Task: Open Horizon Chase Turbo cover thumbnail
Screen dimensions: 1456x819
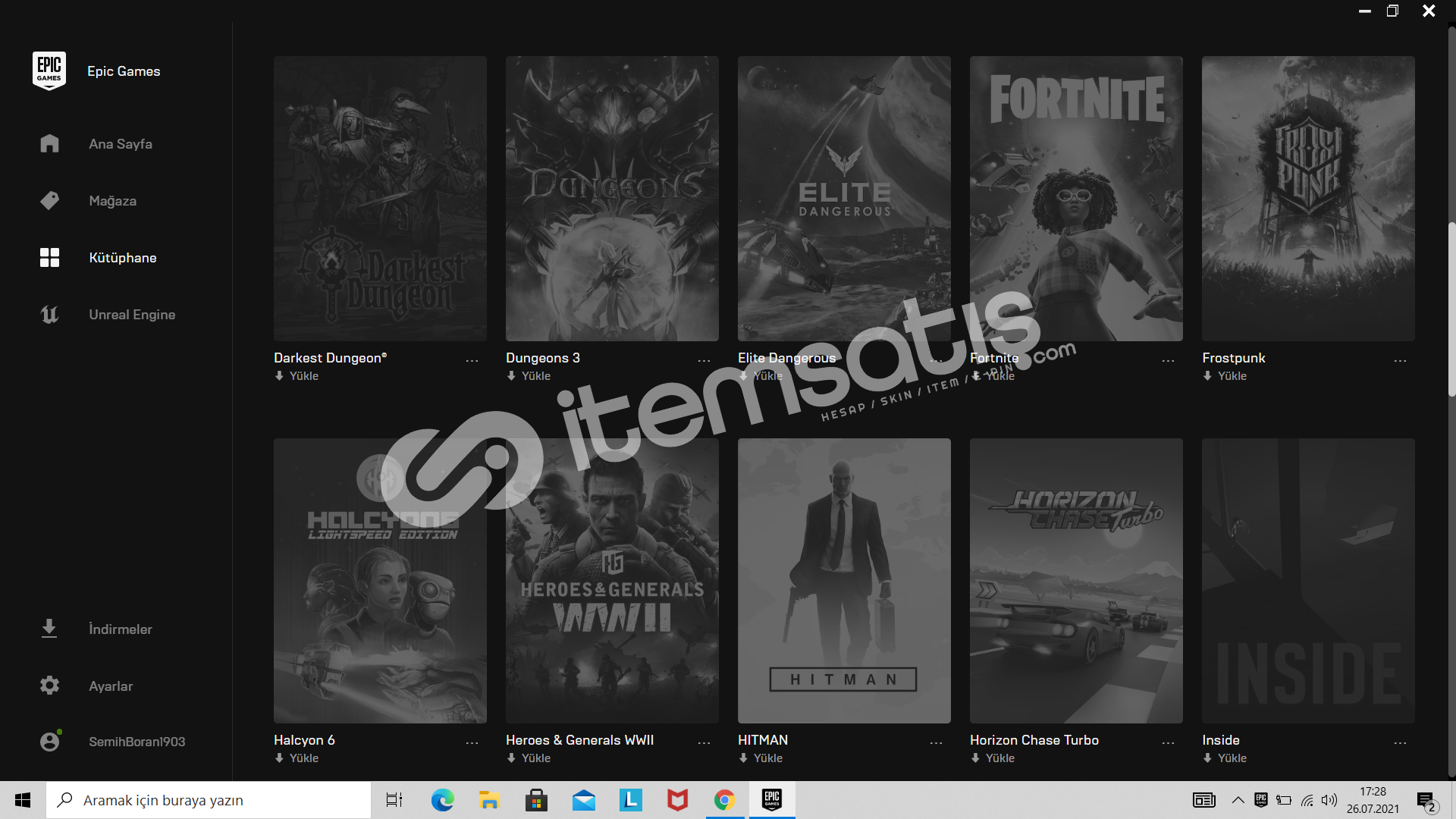Action: tap(1076, 581)
